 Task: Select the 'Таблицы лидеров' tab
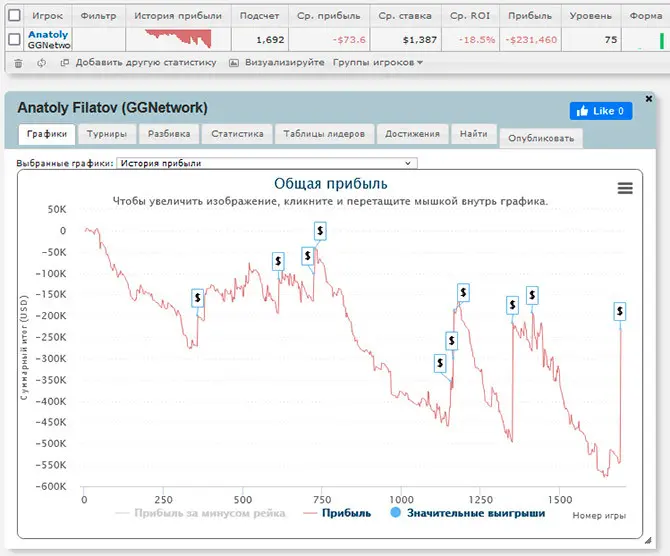324,134
